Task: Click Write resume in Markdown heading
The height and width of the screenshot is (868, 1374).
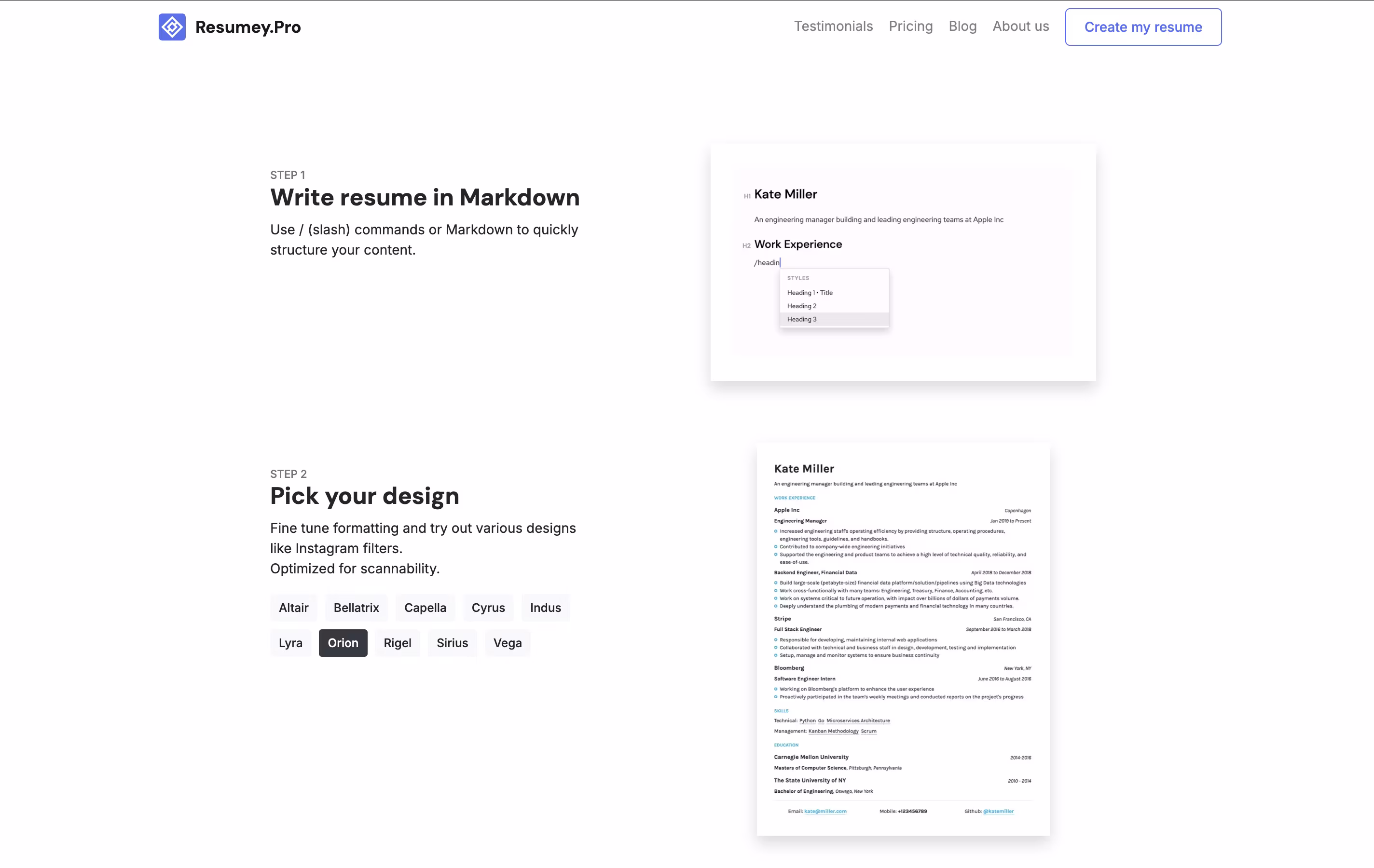Action: click(425, 197)
